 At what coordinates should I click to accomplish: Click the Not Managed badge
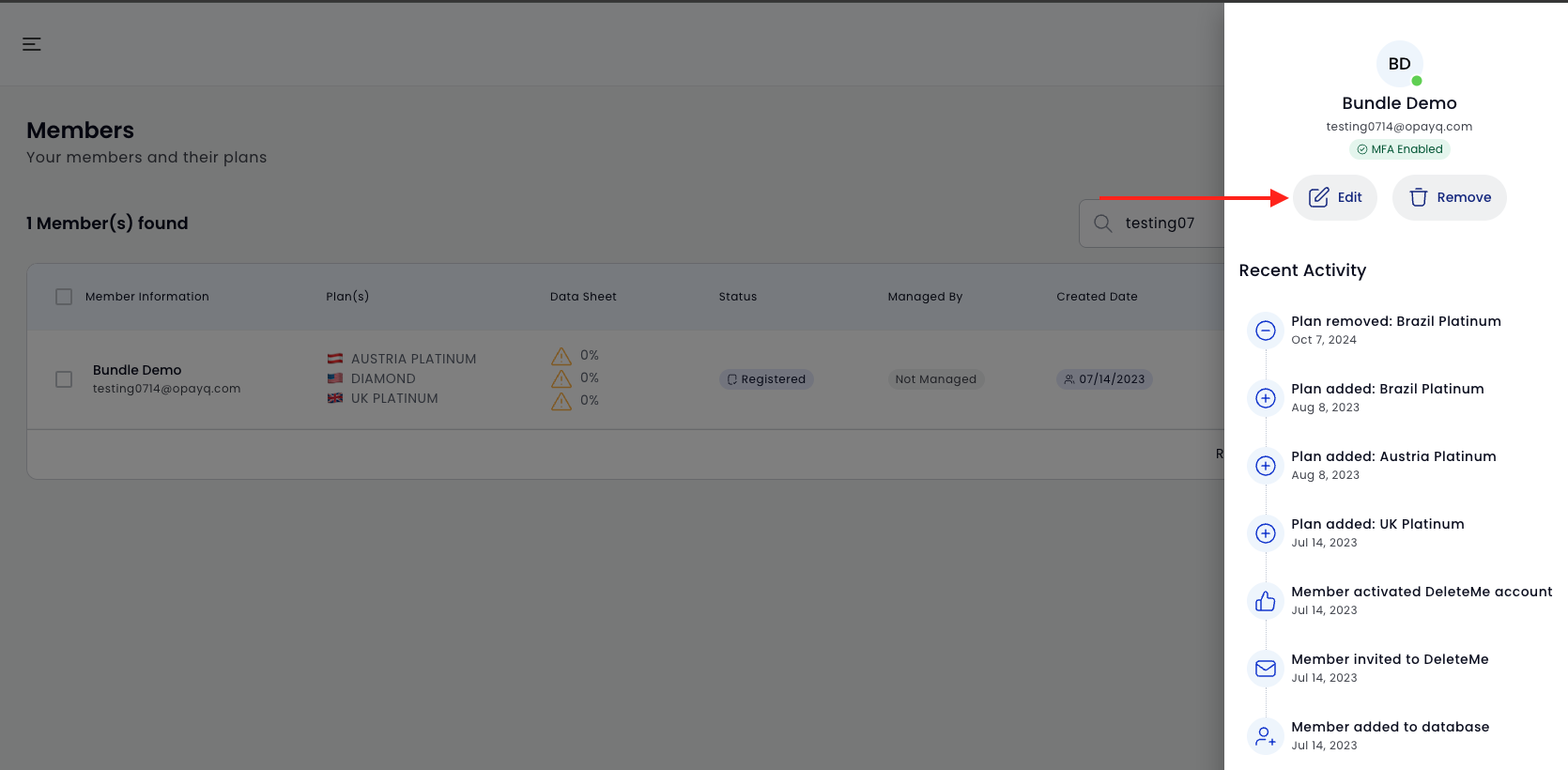point(936,379)
